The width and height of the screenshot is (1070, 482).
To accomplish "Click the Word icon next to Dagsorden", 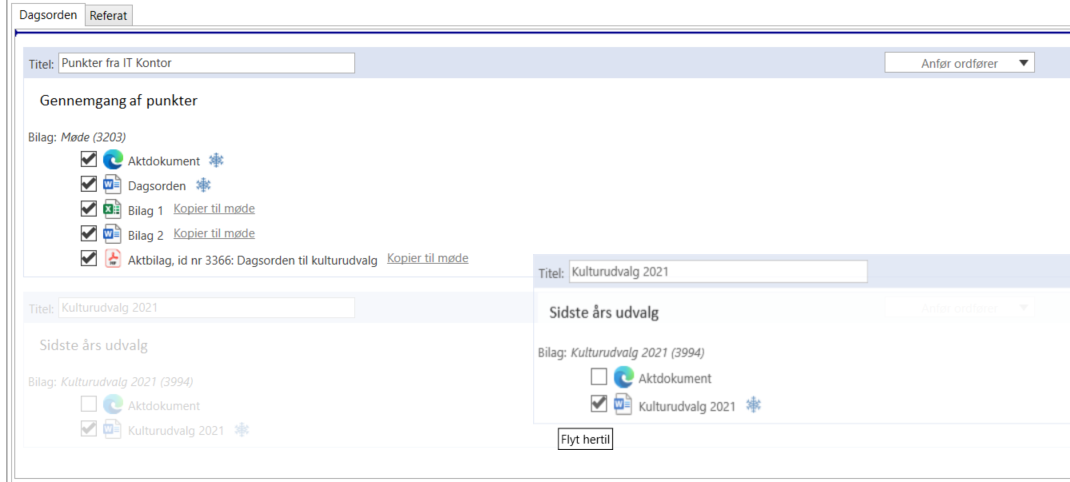I will click(x=113, y=185).
